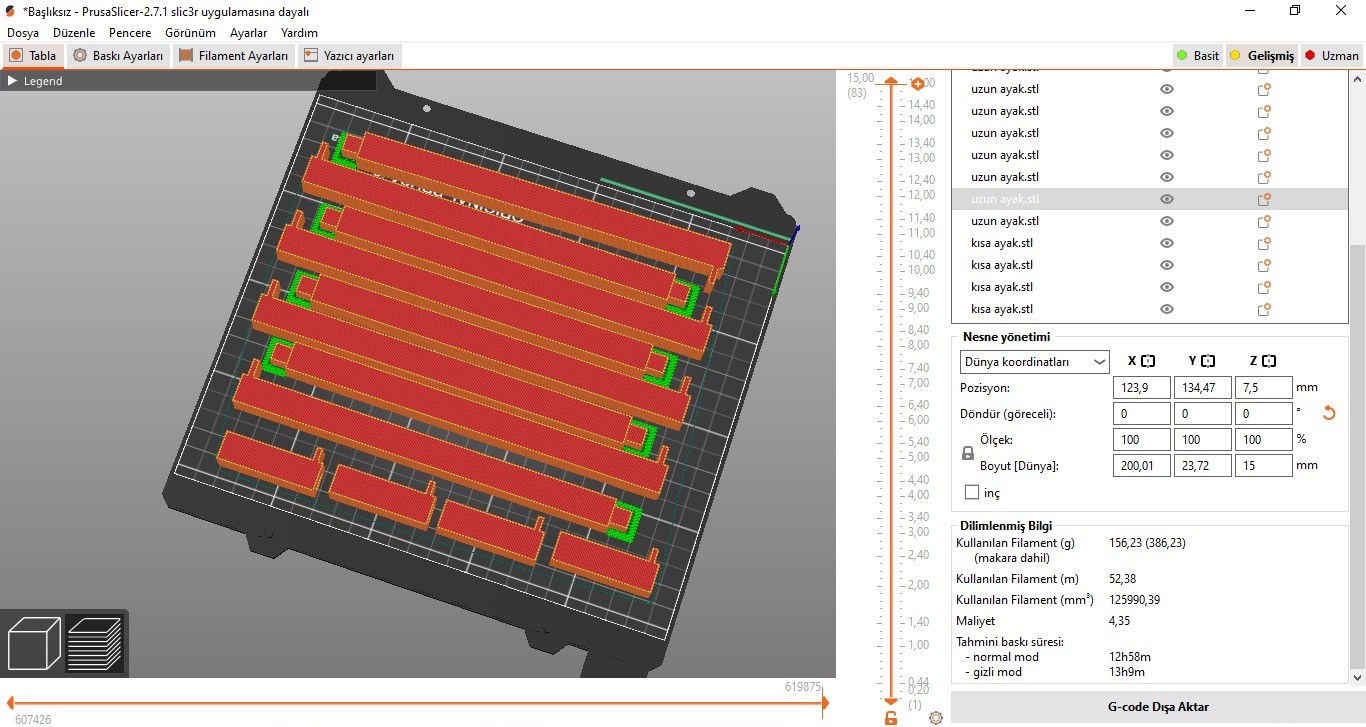Open the Ayarlar menu
This screenshot has width=1366, height=727.
point(249,33)
